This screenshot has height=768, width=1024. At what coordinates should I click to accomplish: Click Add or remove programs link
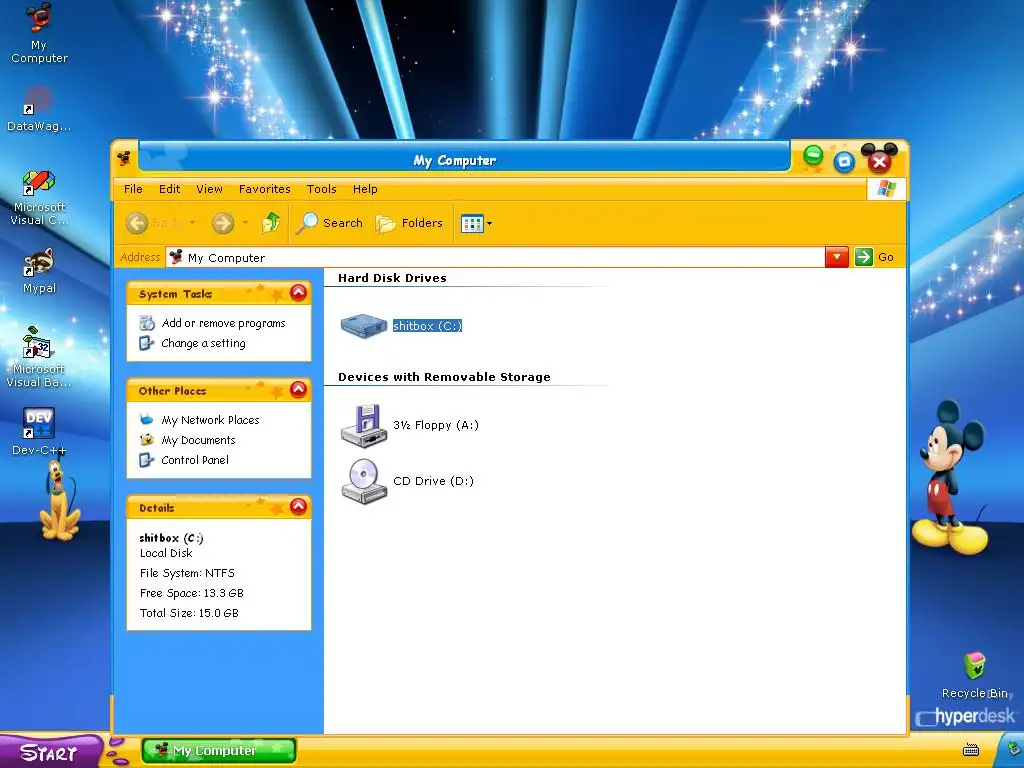[x=223, y=323]
